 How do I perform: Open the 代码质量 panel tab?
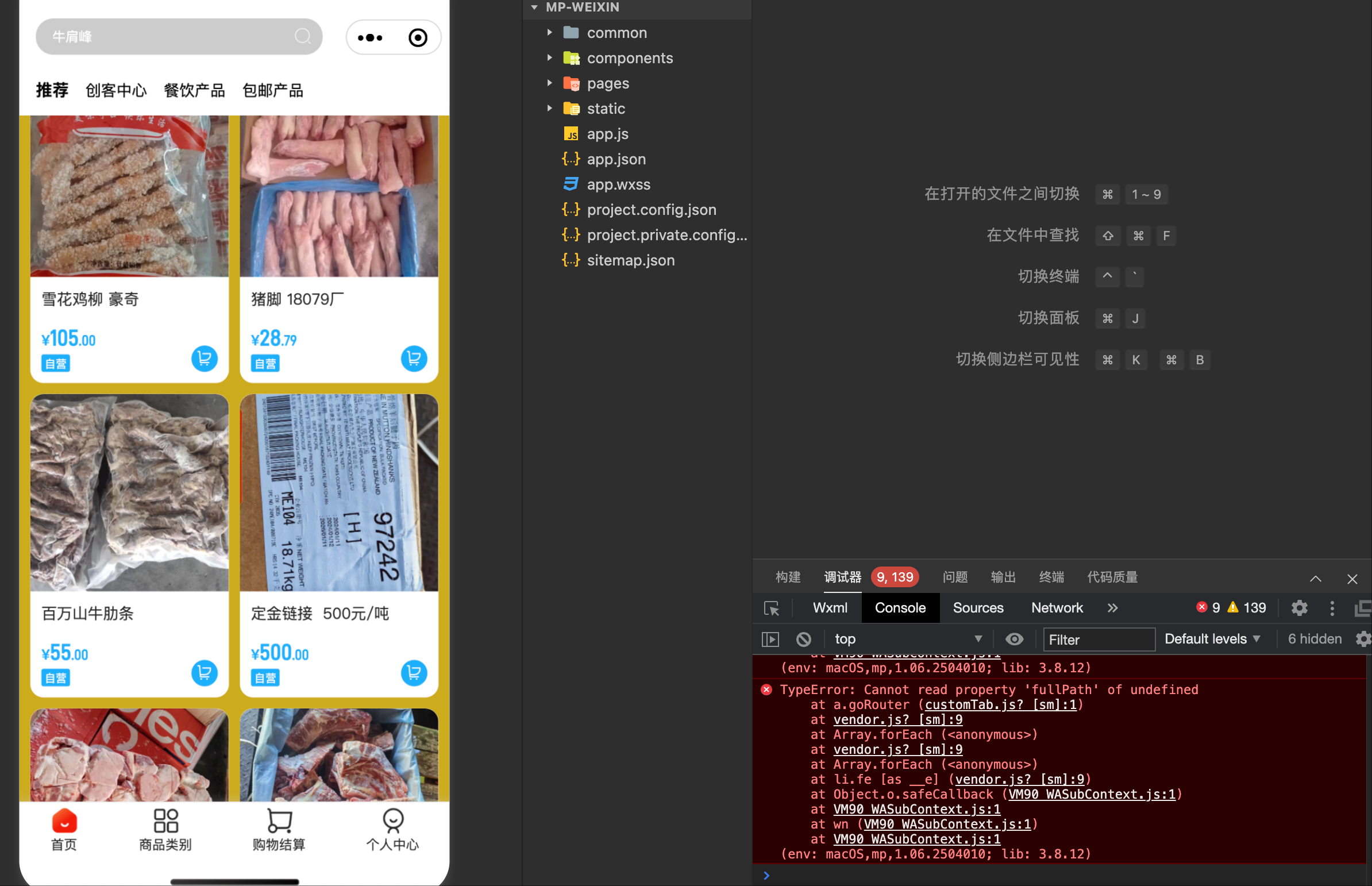pyautogui.click(x=1111, y=577)
